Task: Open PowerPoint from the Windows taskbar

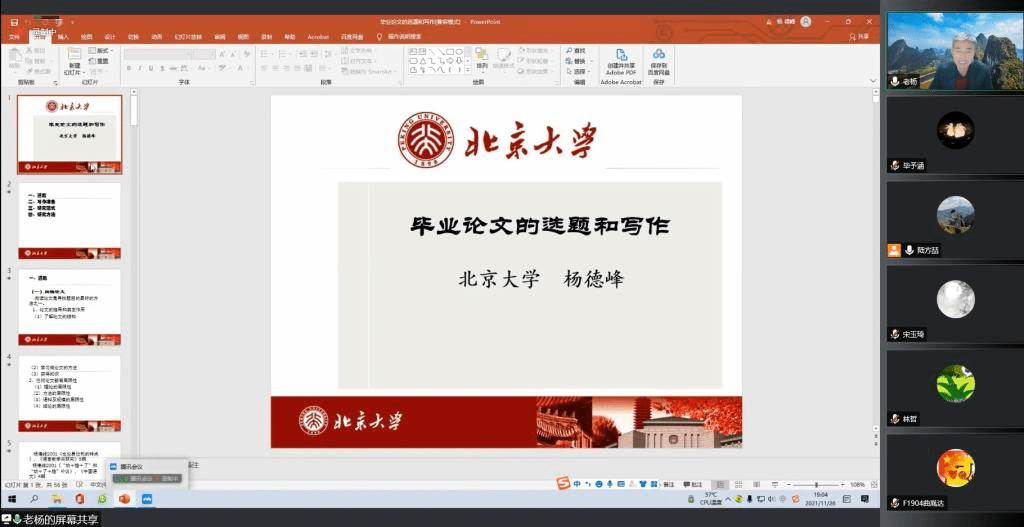Action: pyautogui.click(x=125, y=498)
